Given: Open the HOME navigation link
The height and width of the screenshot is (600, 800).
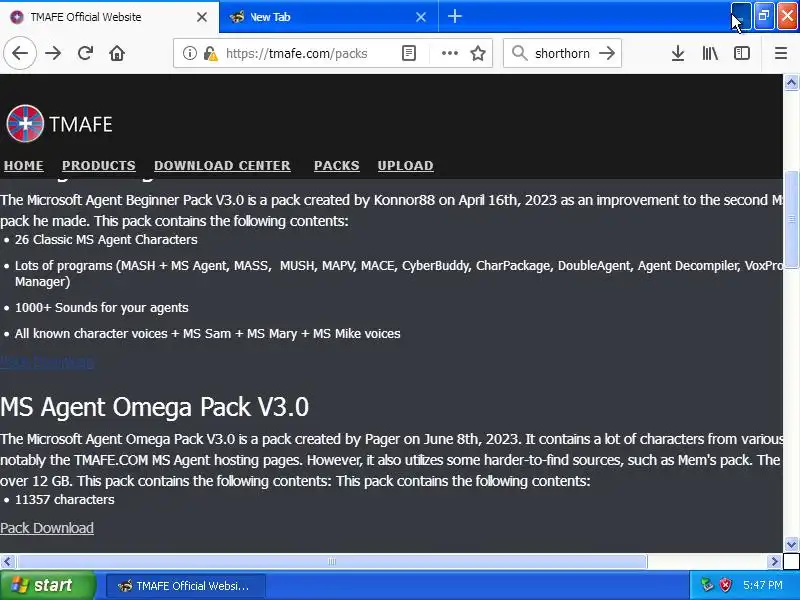Looking at the screenshot, I should [23, 165].
